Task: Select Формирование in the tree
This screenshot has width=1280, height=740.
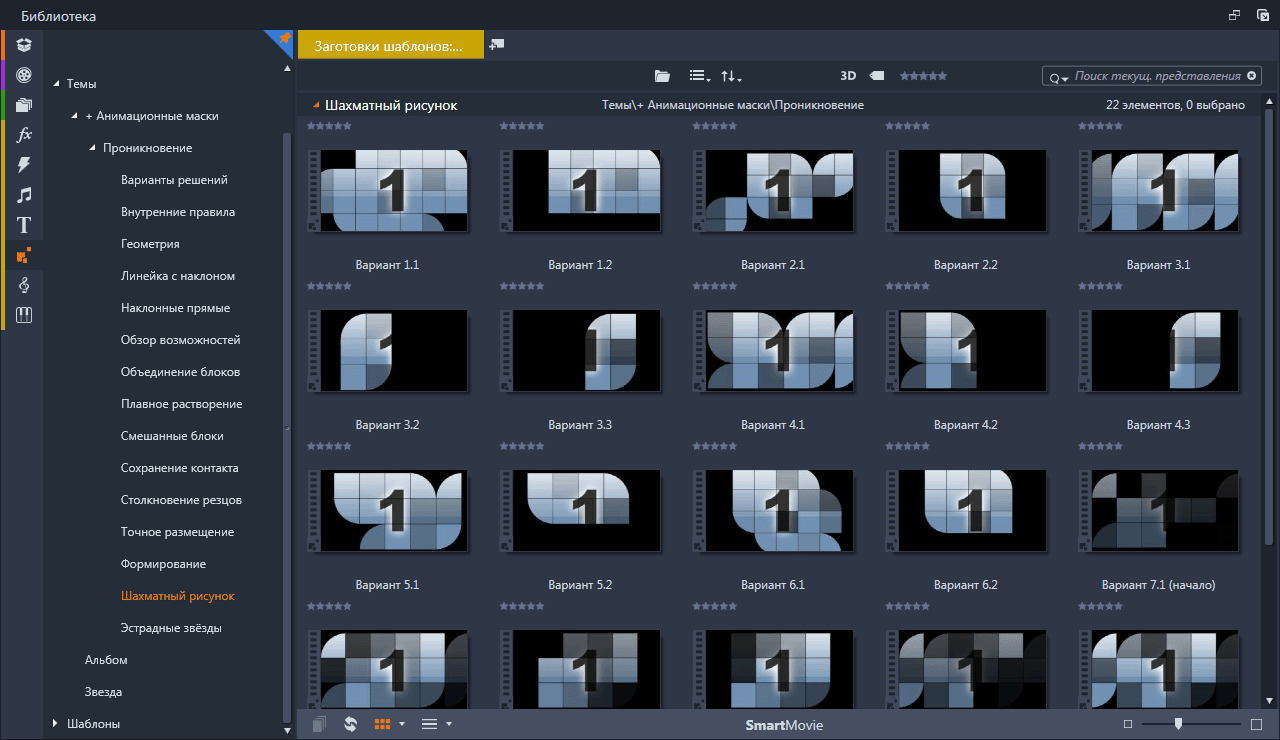Action: point(163,564)
